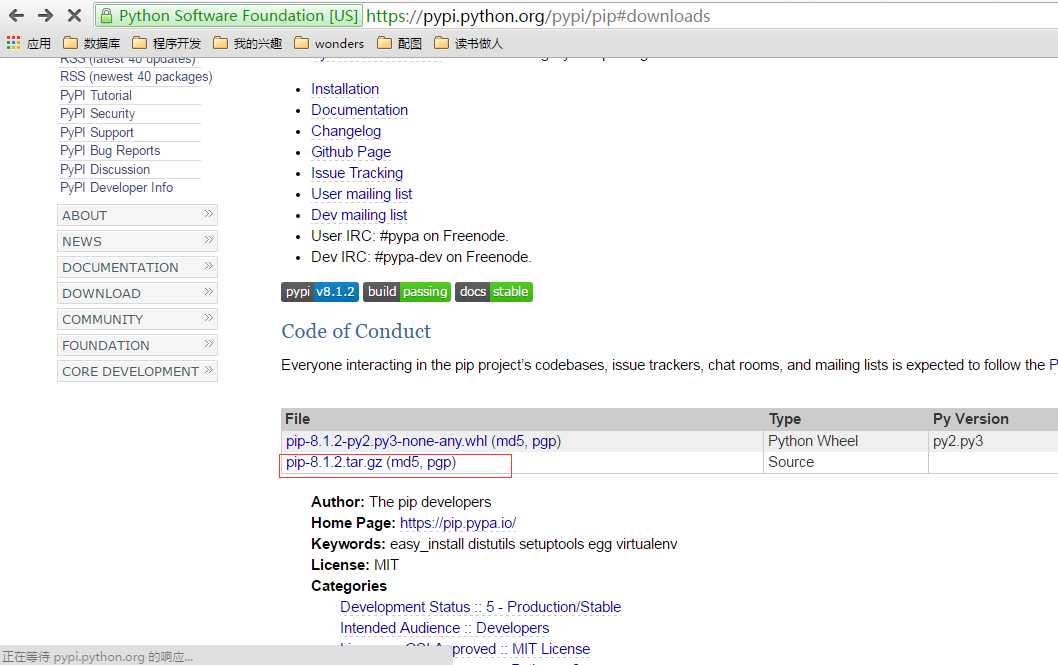Open the 程序开发 bookmark folder
Viewport: 1058px width, 665px height.
167,43
